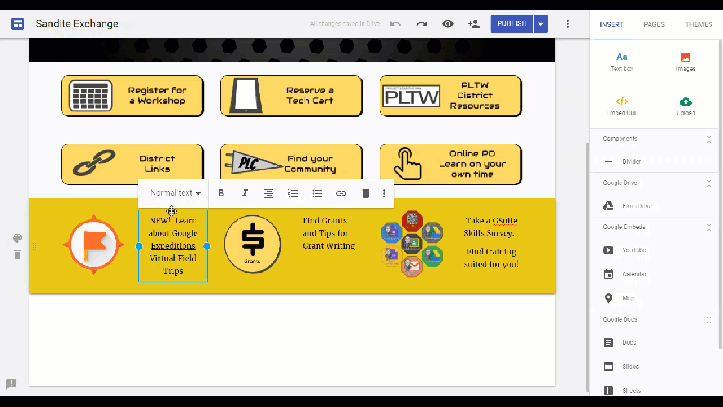Switch to the Themes tab
Viewport: 723px width, 407px height.
coord(698,24)
